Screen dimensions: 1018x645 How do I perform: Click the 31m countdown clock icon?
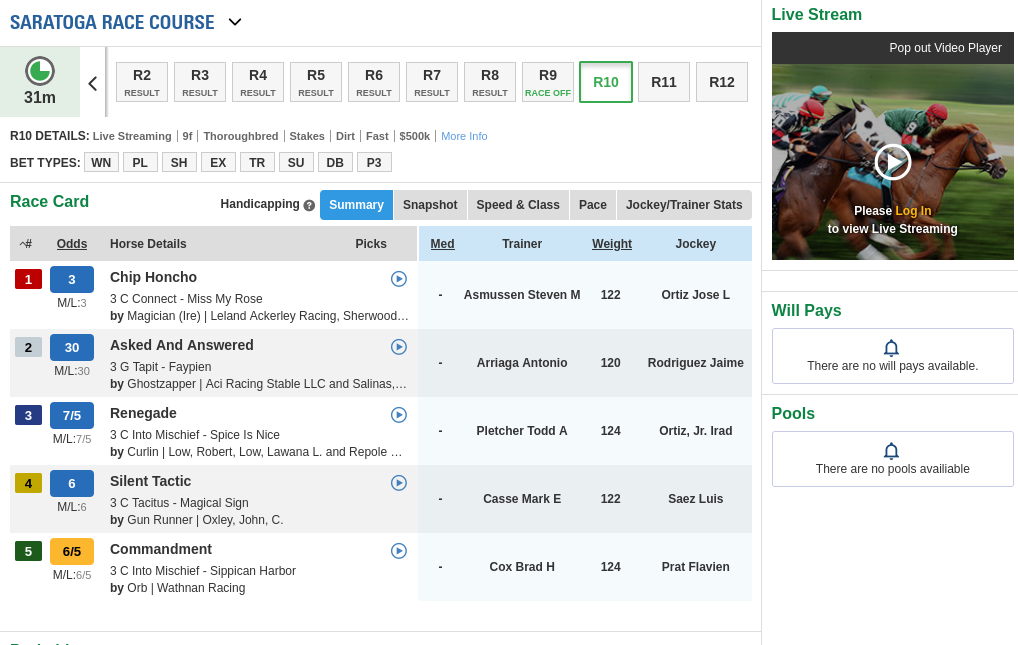(40, 71)
